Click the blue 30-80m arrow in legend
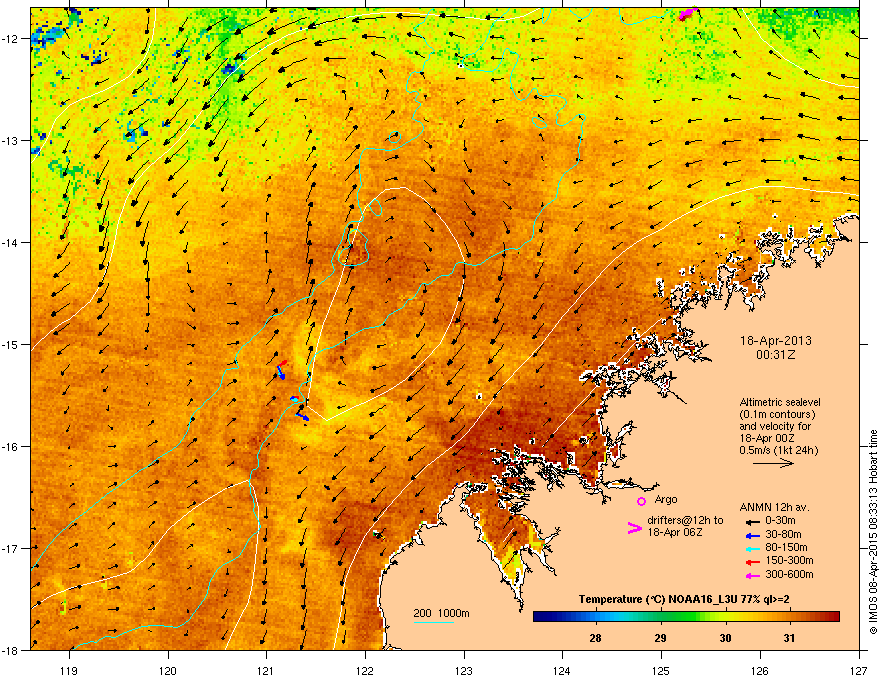Viewport: 880px width, 680px height. 753,535
